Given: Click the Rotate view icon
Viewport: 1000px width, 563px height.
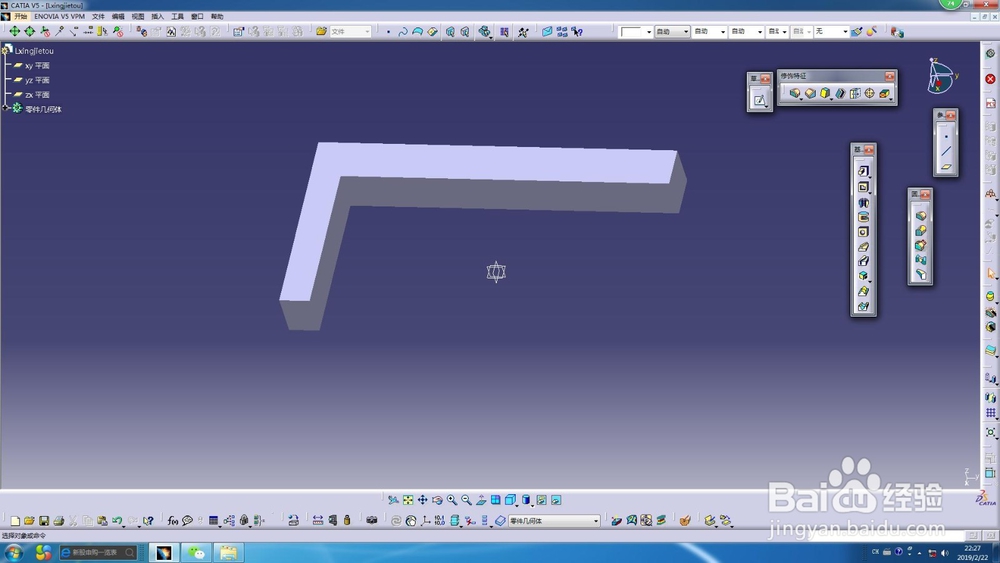Looking at the screenshot, I should pyautogui.click(x=437, y=500).
